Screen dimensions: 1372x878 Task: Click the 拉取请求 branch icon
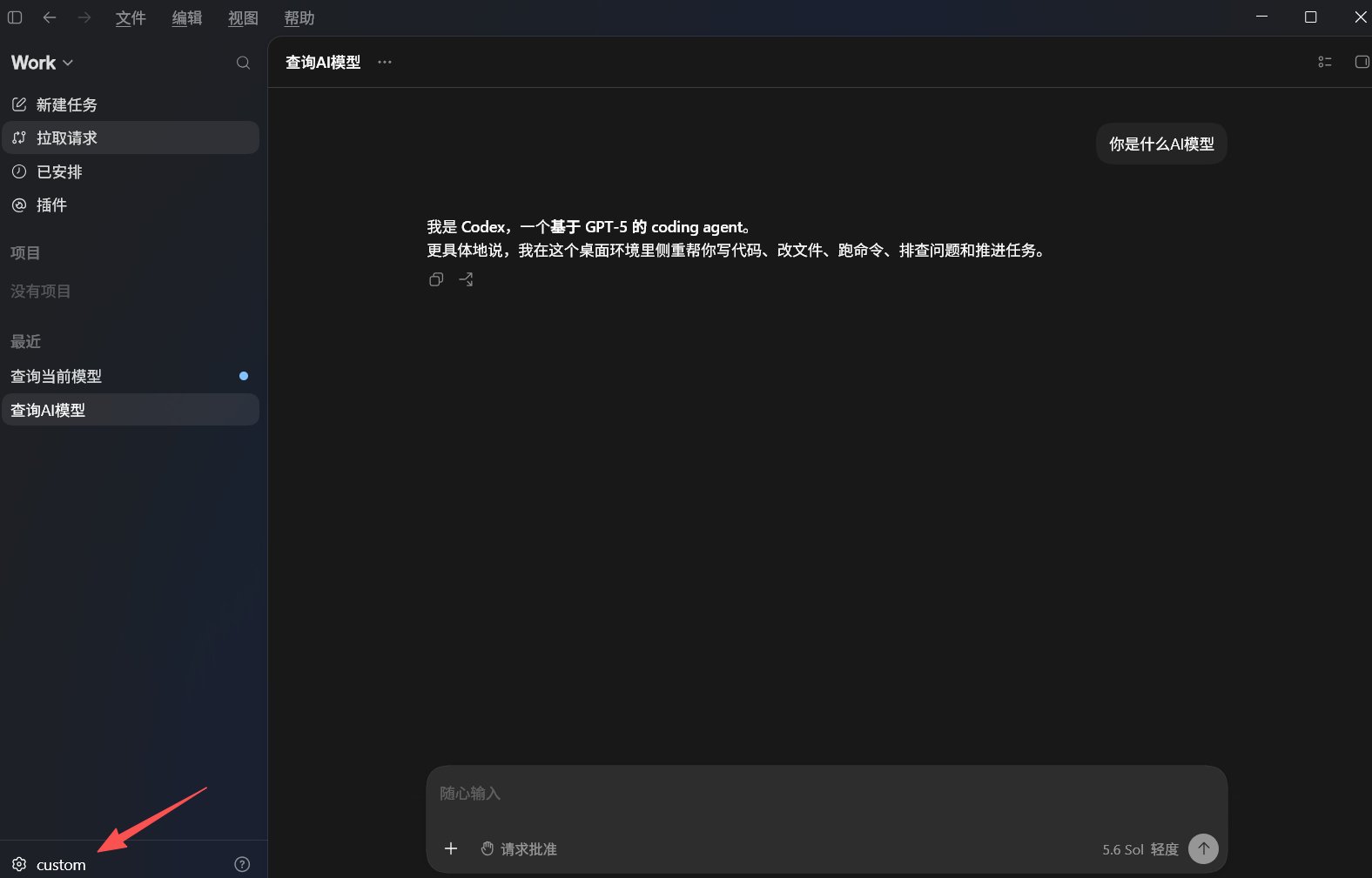tap(19, 137)
